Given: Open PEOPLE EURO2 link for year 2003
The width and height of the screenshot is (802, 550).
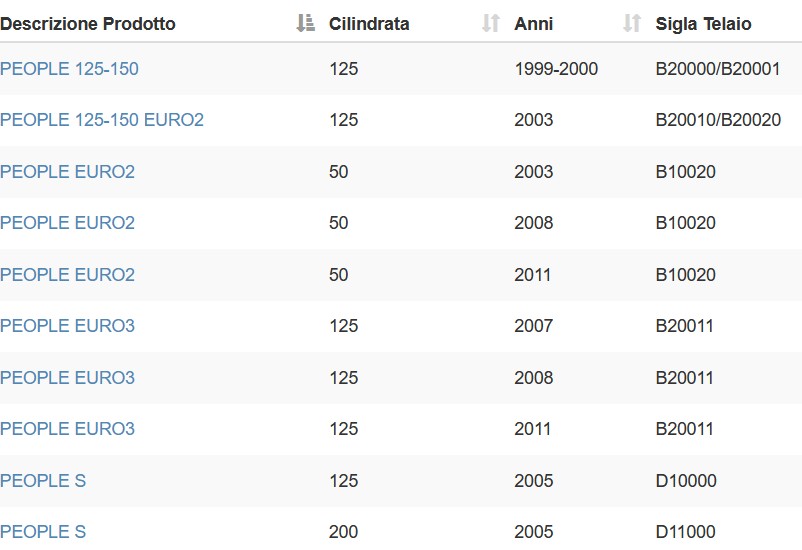Looking at the screenshot, I should click(x=67, y=172).
